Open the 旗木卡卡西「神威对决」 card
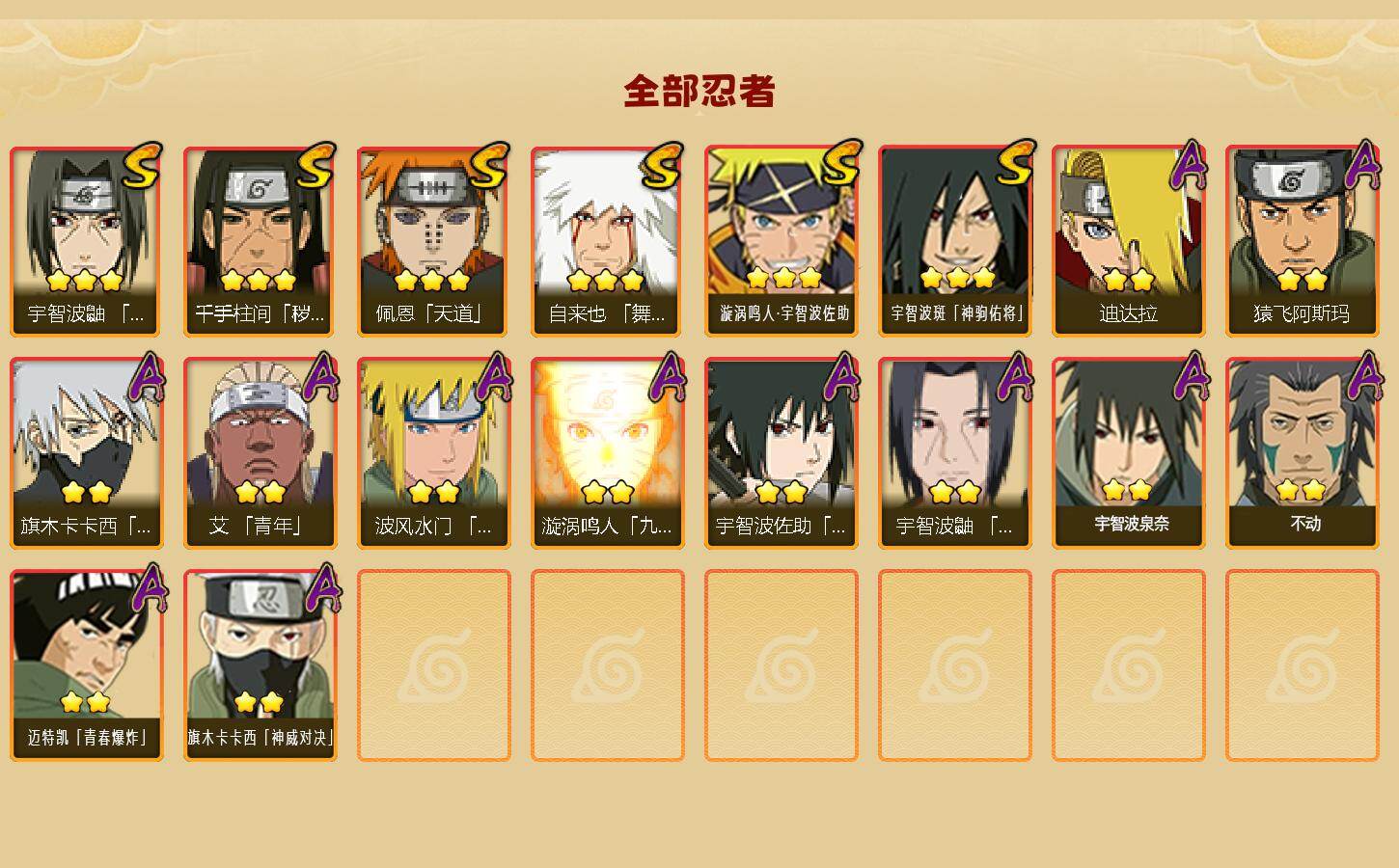This screenshot has height=868, width=1399. tap(260, 665)
